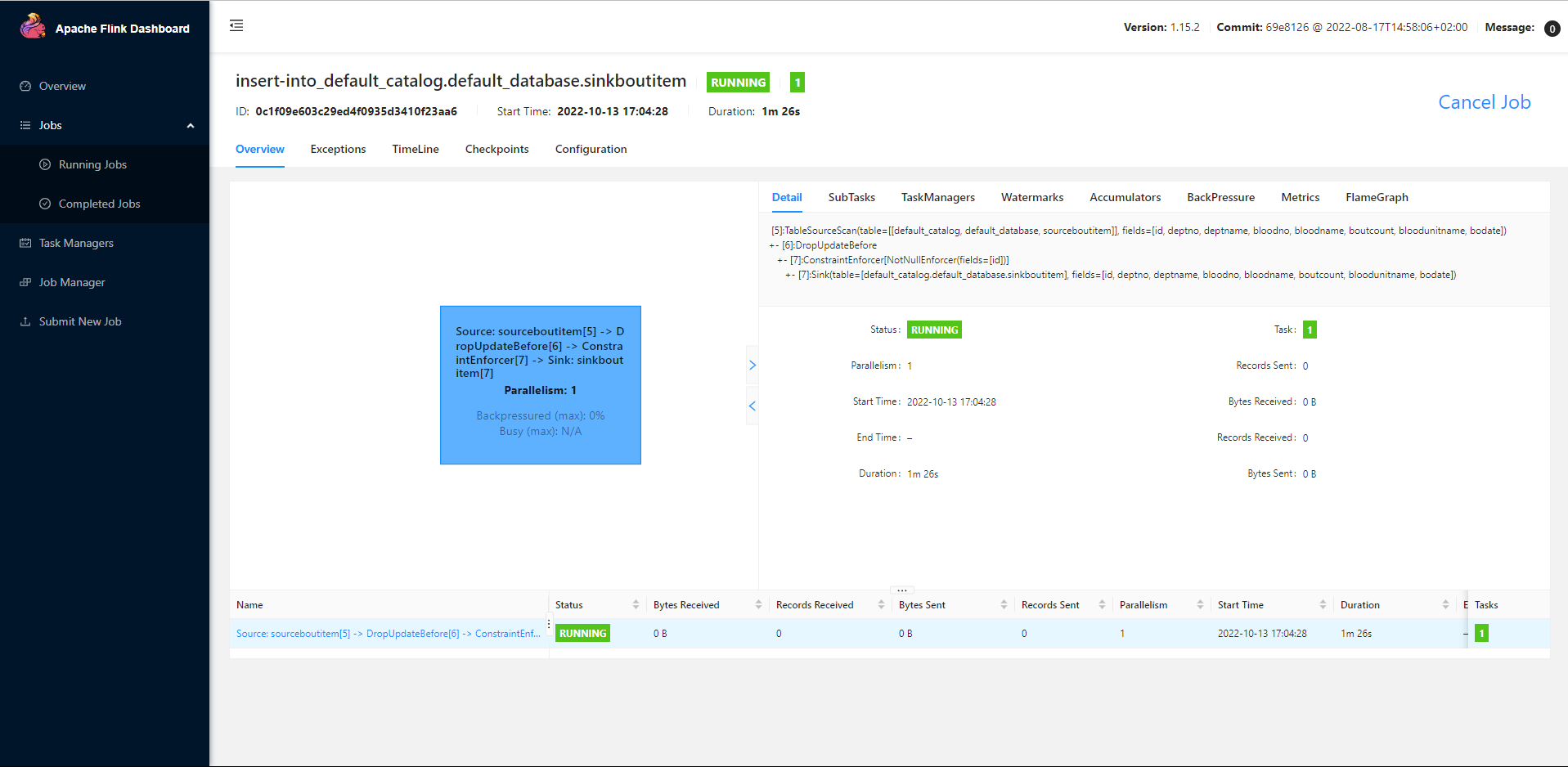Click the RUNNING status badge in job header
The image size is (1568, 767).
tap(739, 83)
